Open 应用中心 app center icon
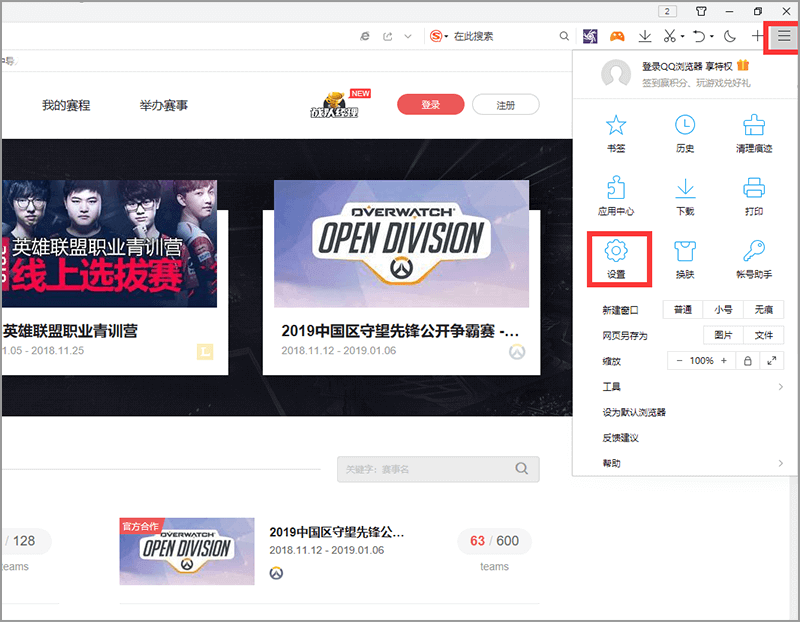The width and height of the screenshot is (800, 622). tap(616, 196)
